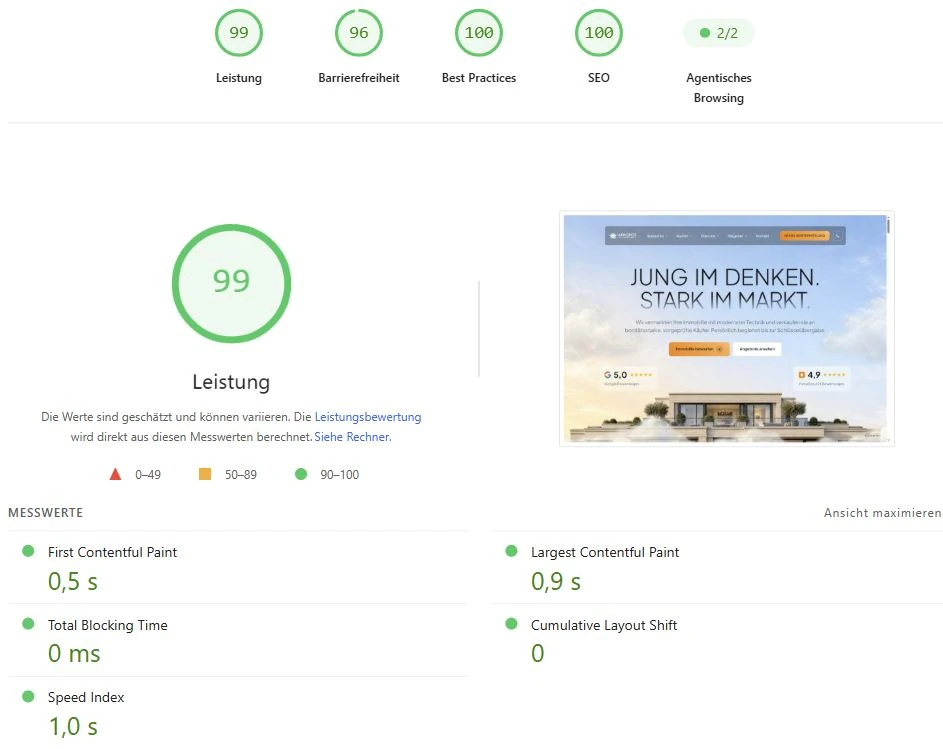Select the First Contentful Paint label

tap(112, 552)
